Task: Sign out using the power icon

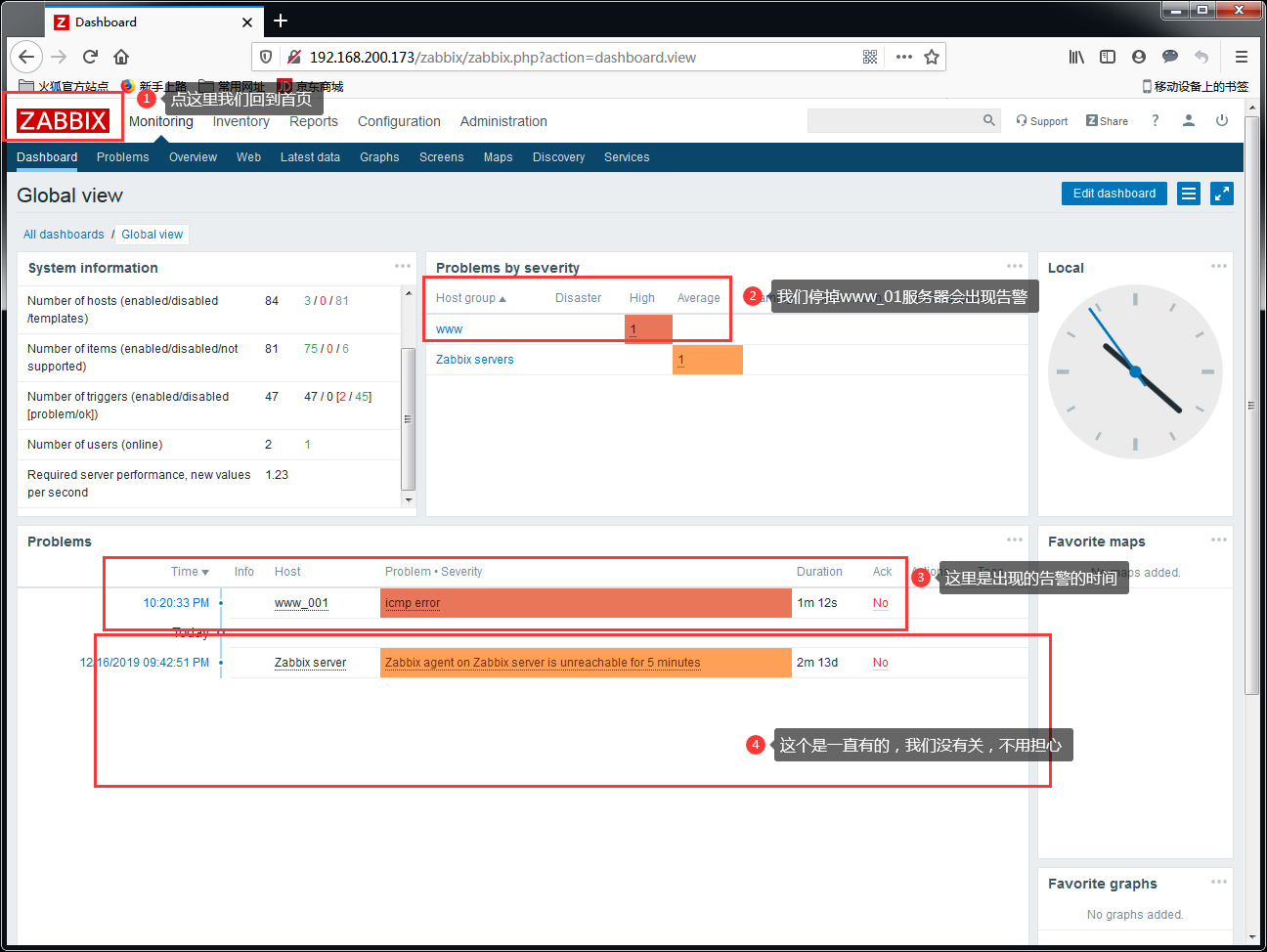Action: click(1222, 120)
